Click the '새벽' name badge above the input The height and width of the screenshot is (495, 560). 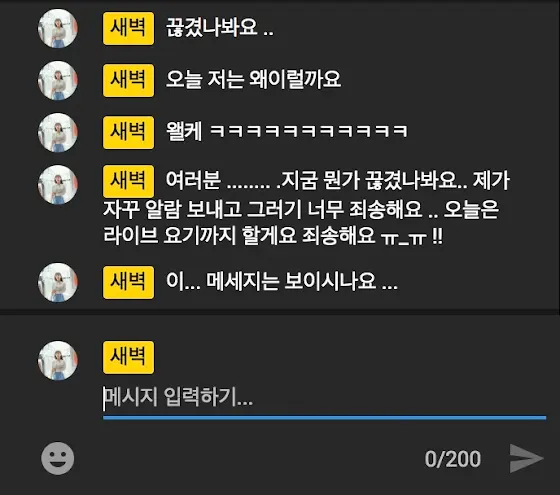point(129,358)
